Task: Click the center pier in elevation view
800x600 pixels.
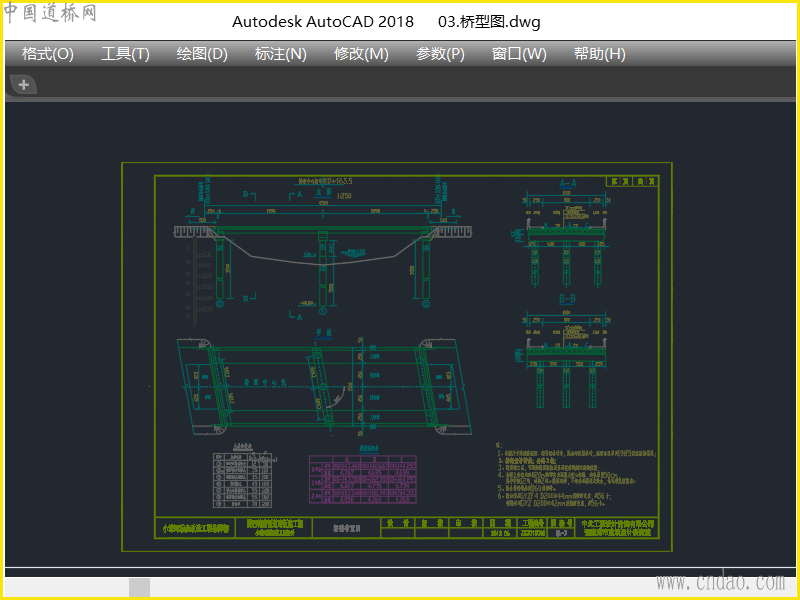Action: [322, 269]
